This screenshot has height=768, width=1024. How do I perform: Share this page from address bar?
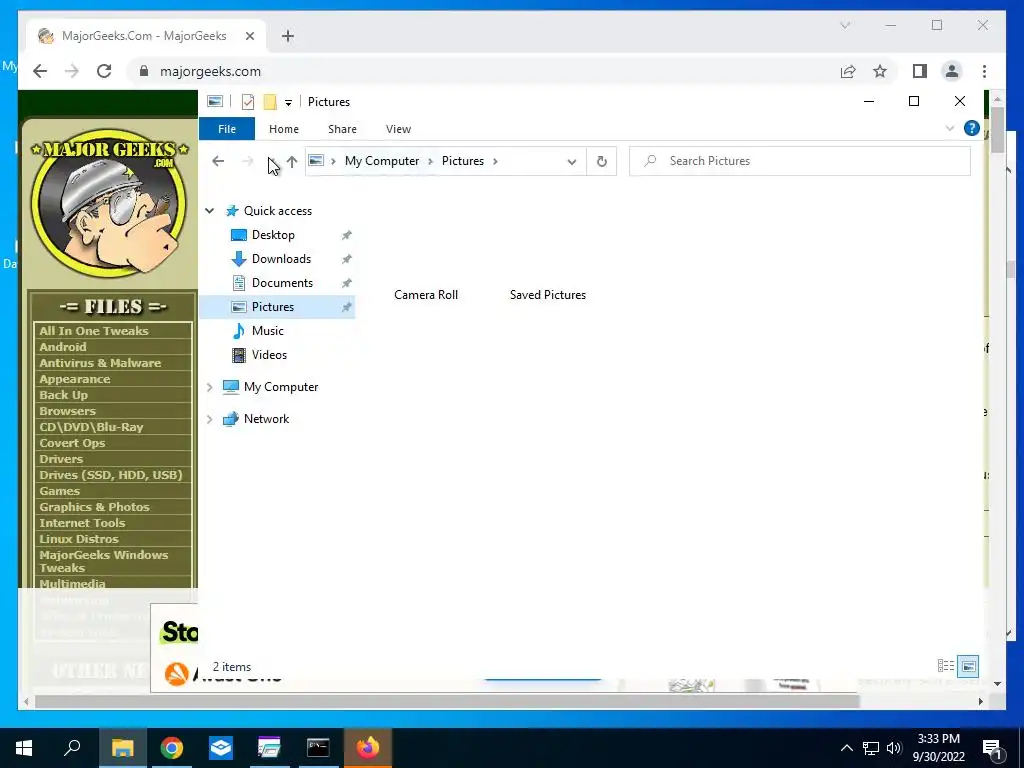coord(848,71)
